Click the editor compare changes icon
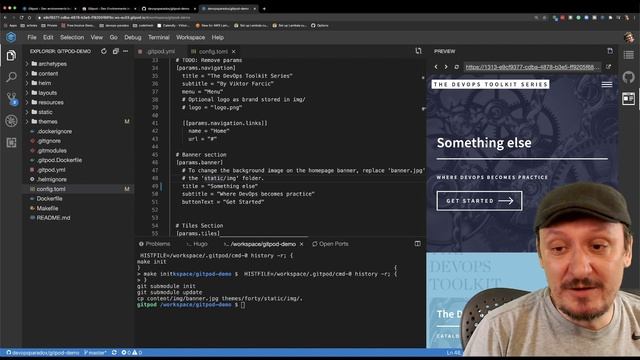Image resolution: width=640 pixels, height=360 pixels. click(x=418, y=51)
